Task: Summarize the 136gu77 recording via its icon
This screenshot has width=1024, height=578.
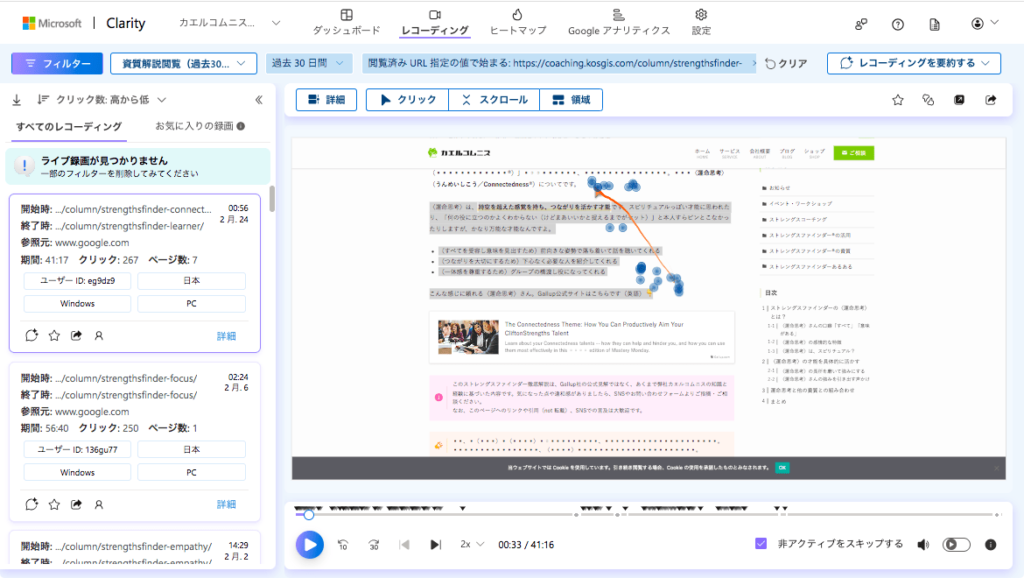Action: click(31, 504)
